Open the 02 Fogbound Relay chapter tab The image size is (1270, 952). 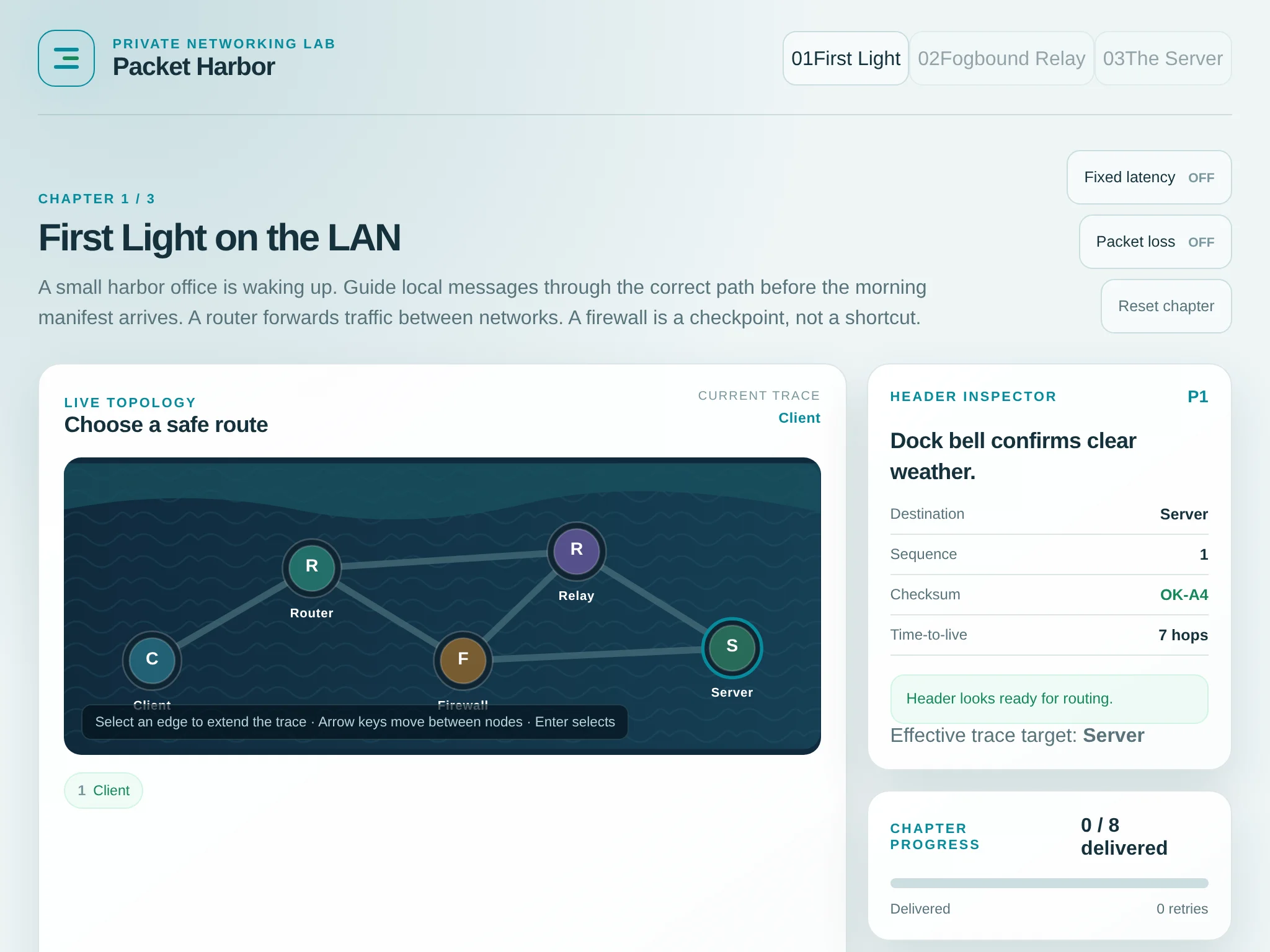(x=1001, y=58)
